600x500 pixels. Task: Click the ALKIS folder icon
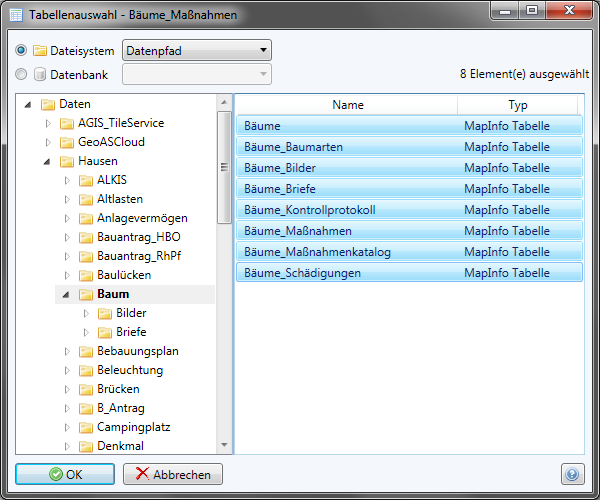click(86, 180)
